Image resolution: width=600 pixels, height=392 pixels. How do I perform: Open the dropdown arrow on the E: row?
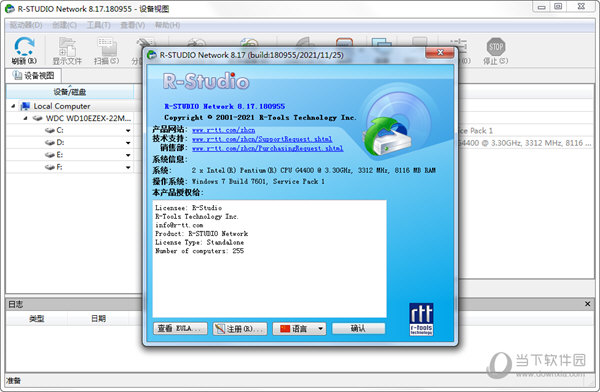coord(128,155)
